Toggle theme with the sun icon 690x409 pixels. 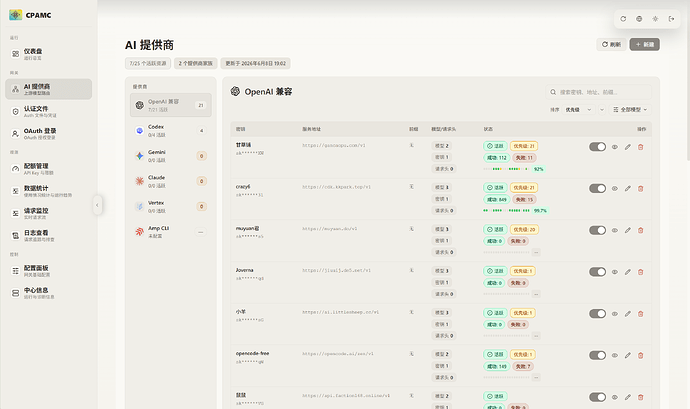pyautogui.click(x=655, y=19)
